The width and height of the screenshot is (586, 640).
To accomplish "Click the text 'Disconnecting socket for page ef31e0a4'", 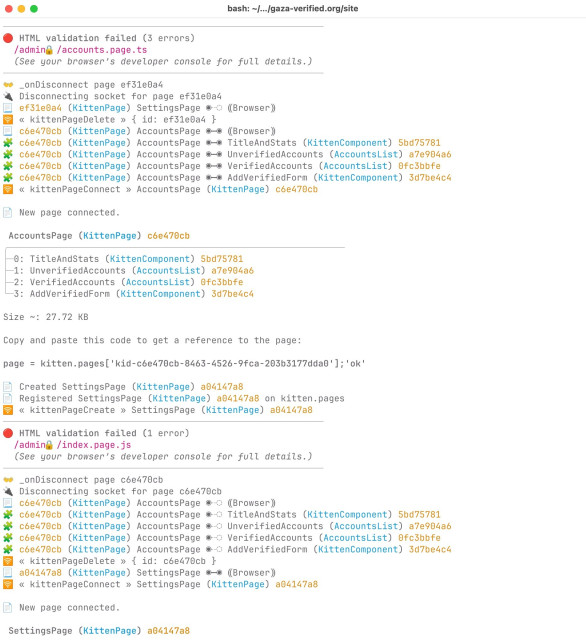I will coord(120,96).
